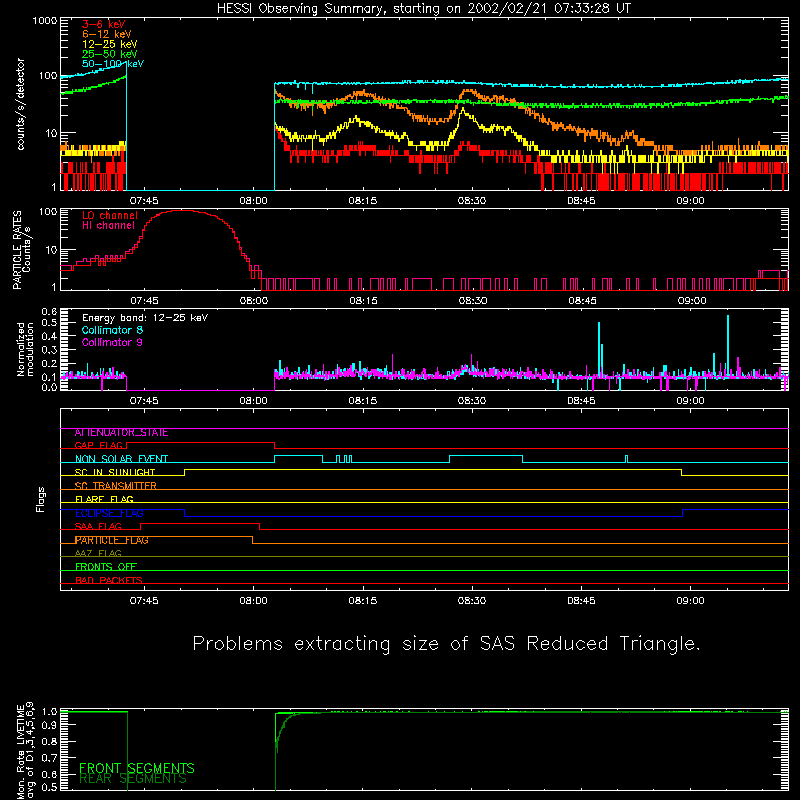The height and width of the screenshot is (800, 800).
Task: Select the dim REAR SEGMENTS legend label
Action: click(133, 779)
